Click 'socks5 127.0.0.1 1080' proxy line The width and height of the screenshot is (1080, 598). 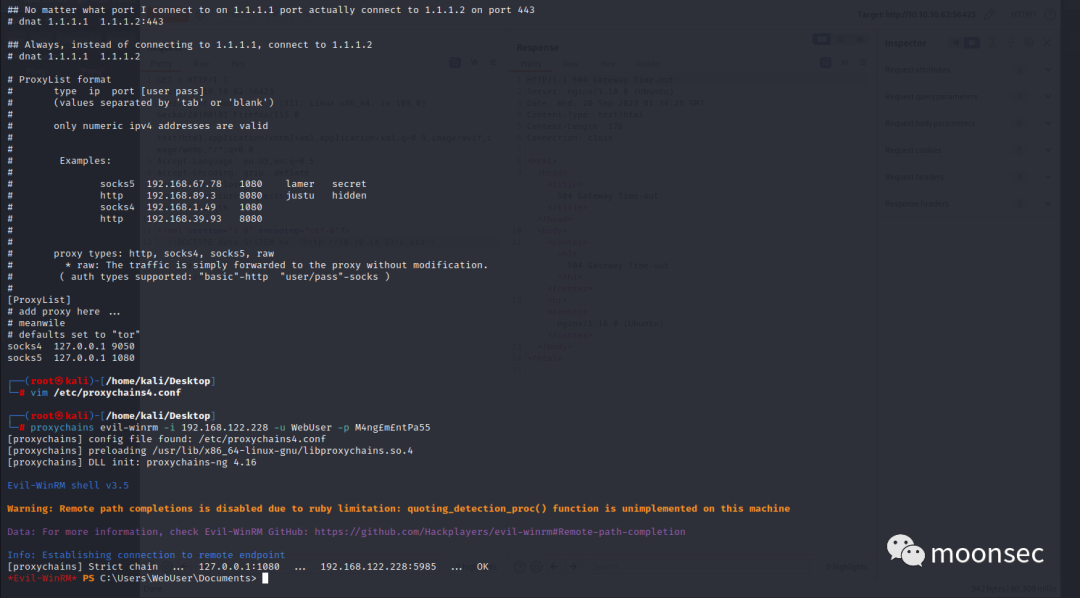coord(71,358)
